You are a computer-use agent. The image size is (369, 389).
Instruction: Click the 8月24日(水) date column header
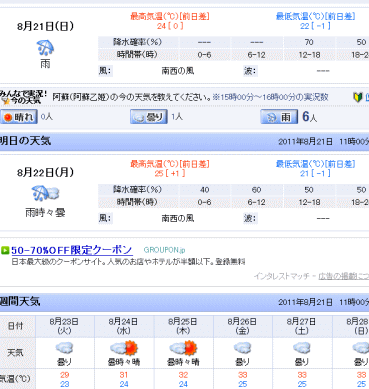click(124, 326)
